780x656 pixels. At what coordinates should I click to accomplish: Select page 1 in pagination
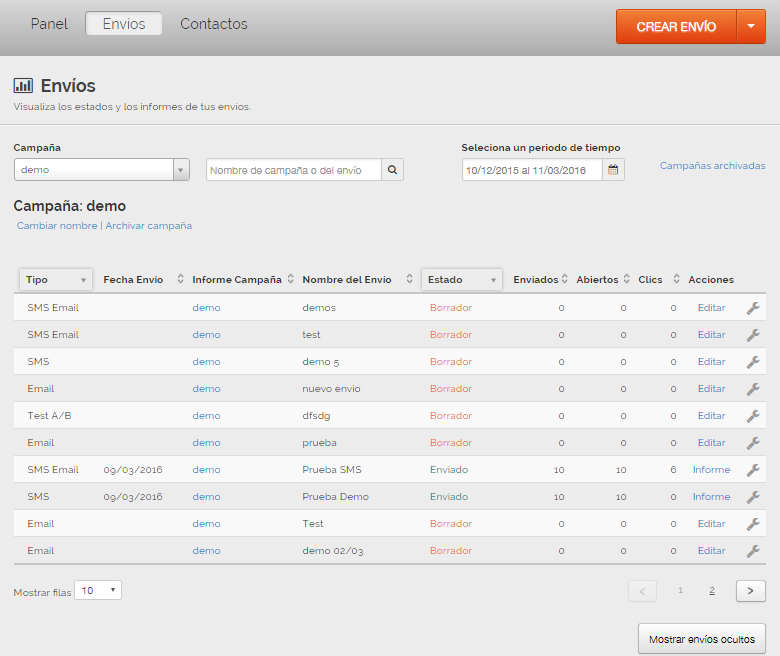[x=680, y=590]
